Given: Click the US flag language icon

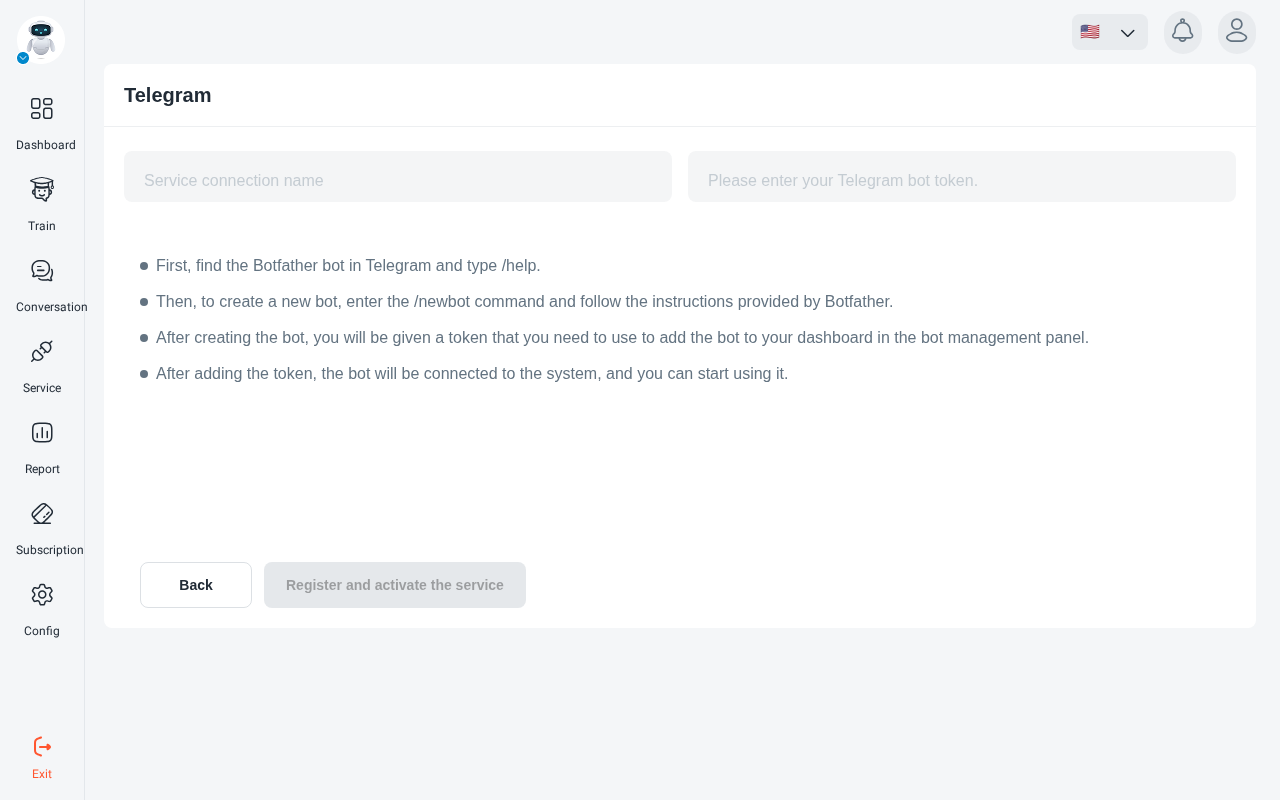Looking at the screenshot, I should point(1090,32).
